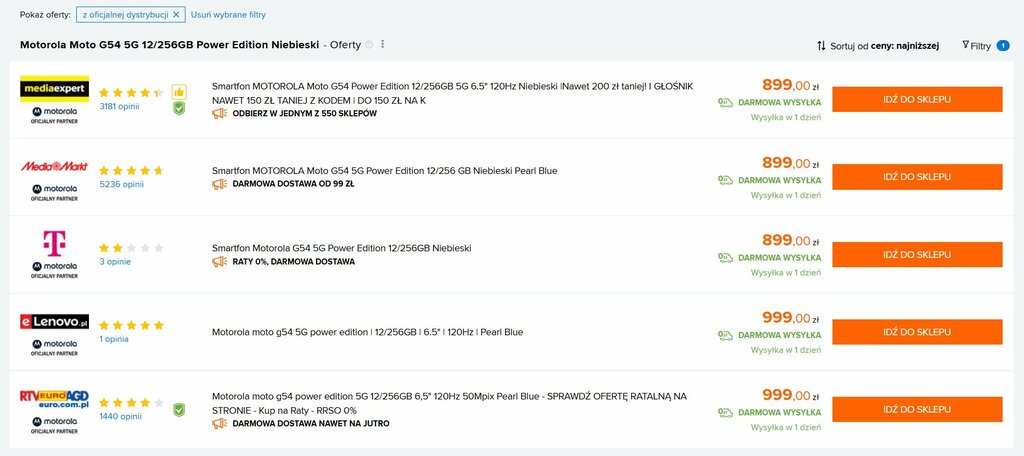Click the 999,00 zł price in eLenovo row
Screen dimensions: 1024x456
coord(791,318)
